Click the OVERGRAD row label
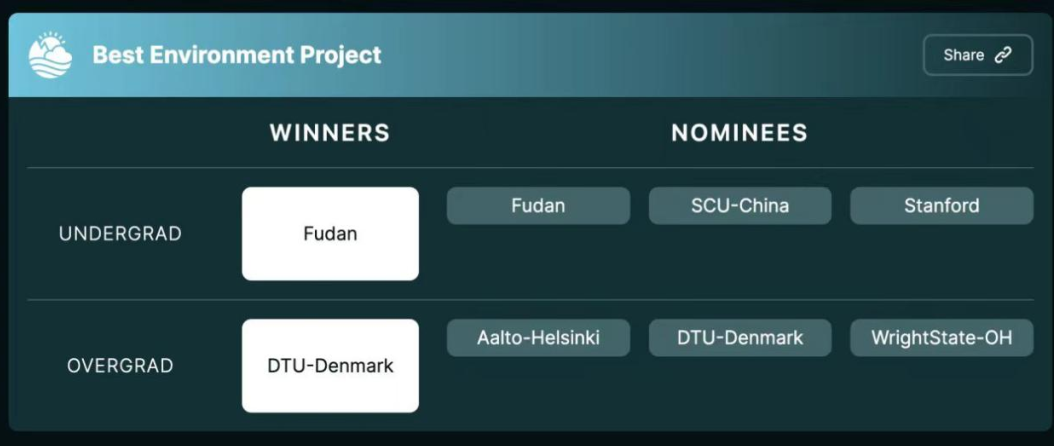The width and height of the screenshot is (1054, 446). pos(120,366)
